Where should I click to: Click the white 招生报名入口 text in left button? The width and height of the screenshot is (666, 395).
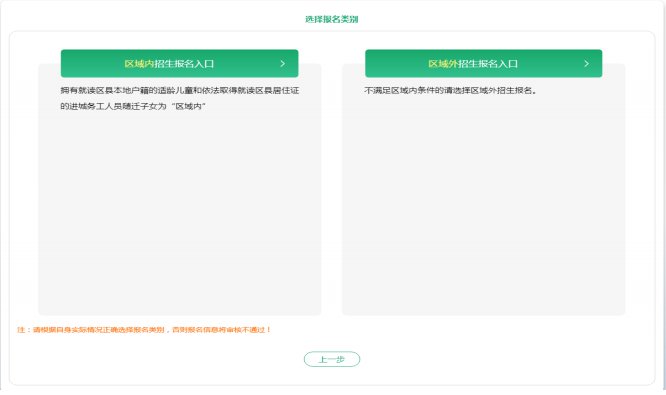click(x=184, y=64)
